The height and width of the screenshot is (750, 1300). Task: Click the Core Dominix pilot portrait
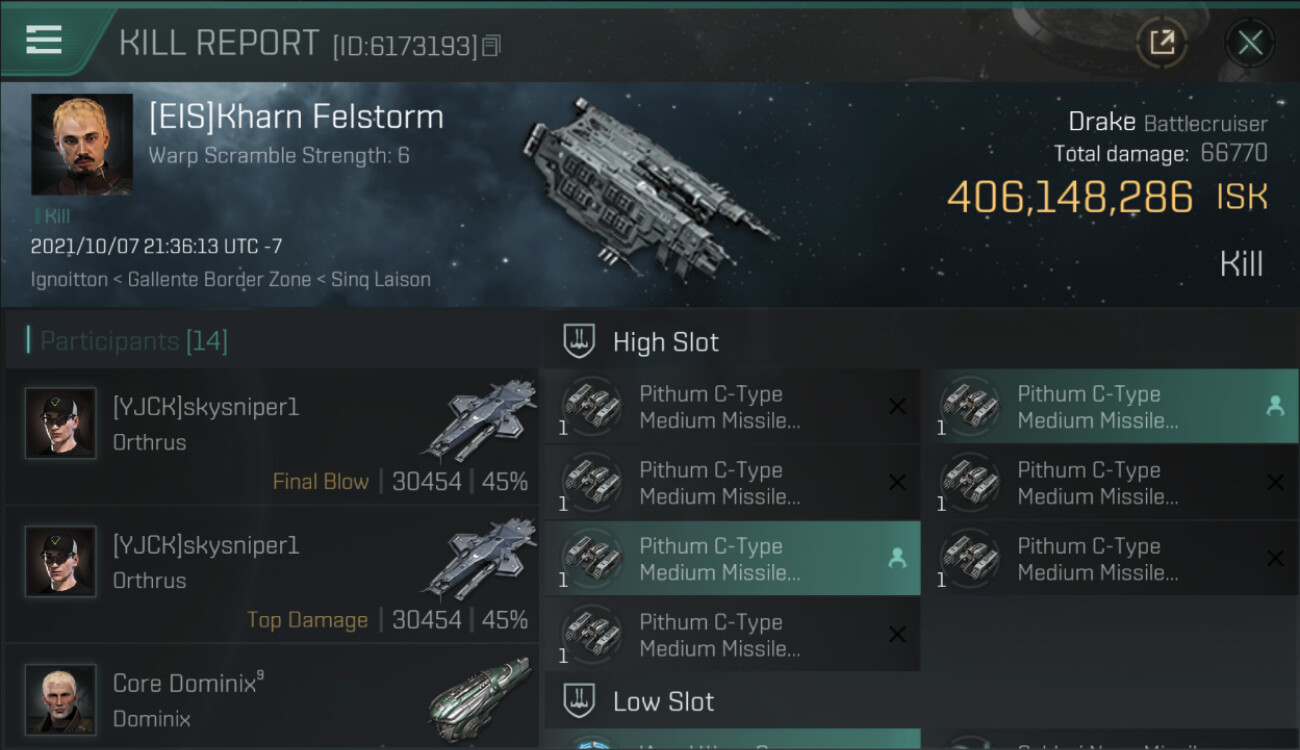(61, 699)
